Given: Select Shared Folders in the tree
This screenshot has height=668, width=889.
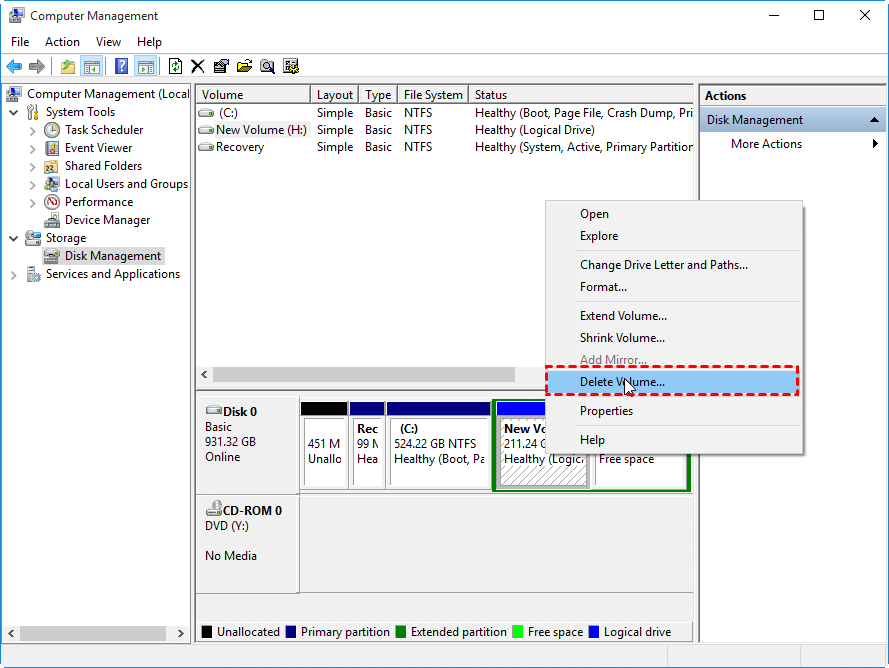Looking at the screenshot, I should pyautogui.click(x=103, y=166).
